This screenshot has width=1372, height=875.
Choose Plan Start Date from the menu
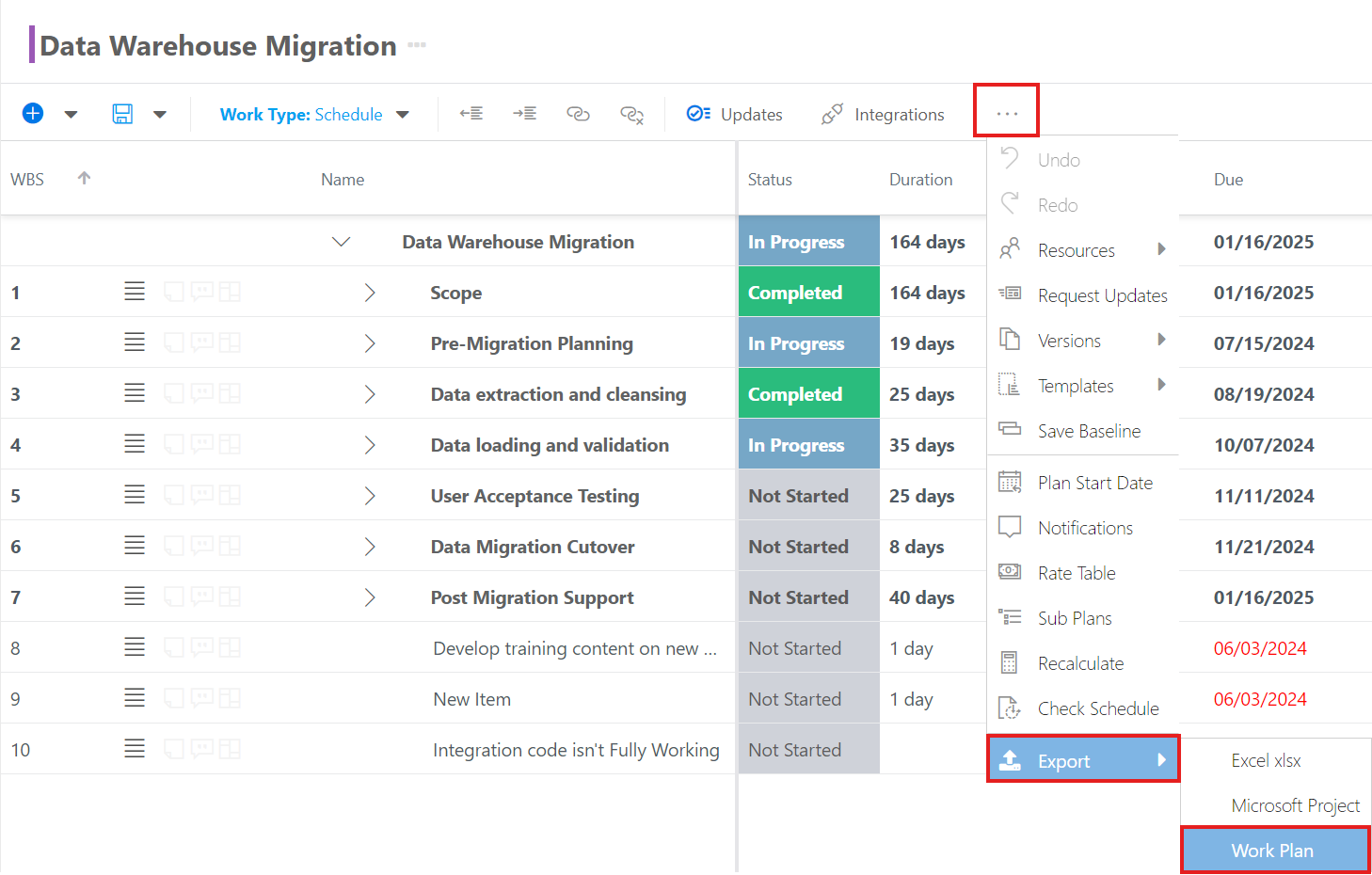coord(1082,483)
